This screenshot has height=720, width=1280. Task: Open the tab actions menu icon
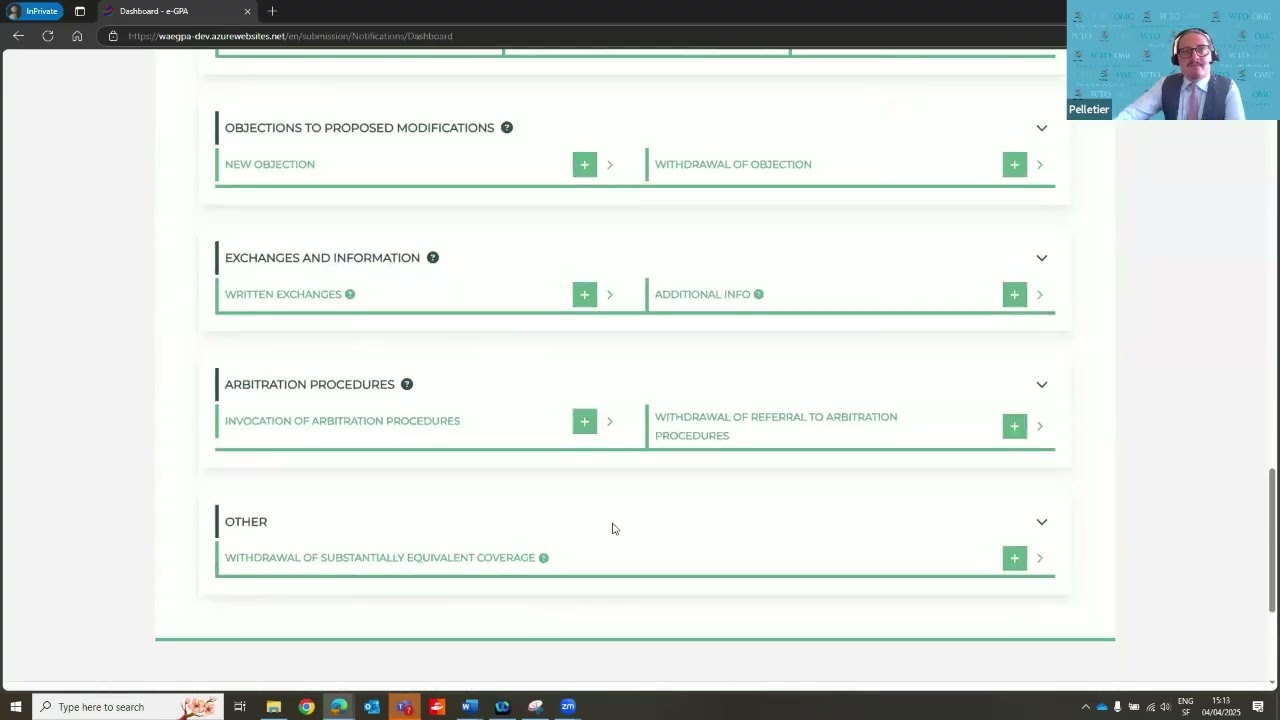pos(80,11)
